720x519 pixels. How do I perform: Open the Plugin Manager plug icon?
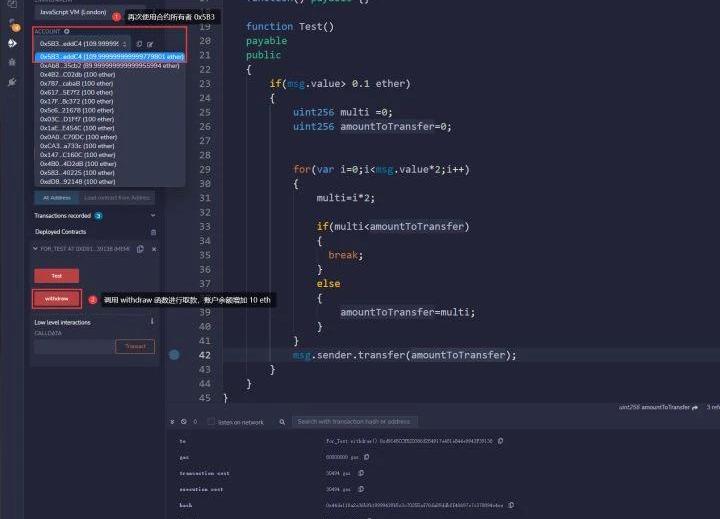[12, 81]
